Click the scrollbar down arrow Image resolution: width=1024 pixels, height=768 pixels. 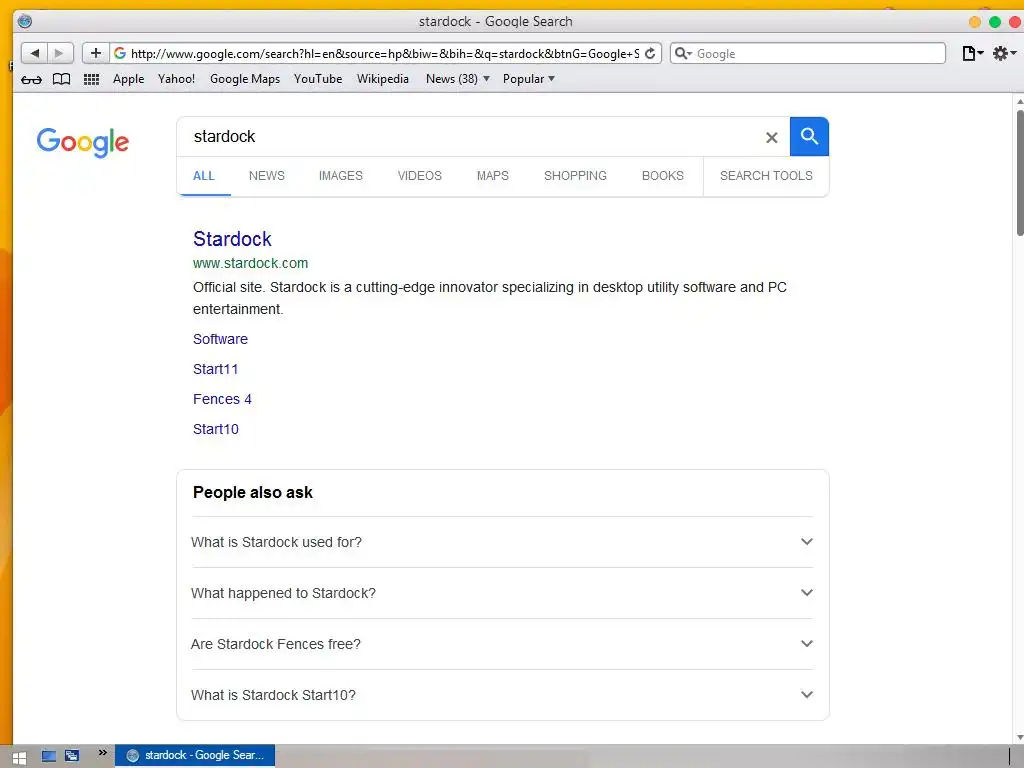pyautogui.click(x=1020, y=737)
